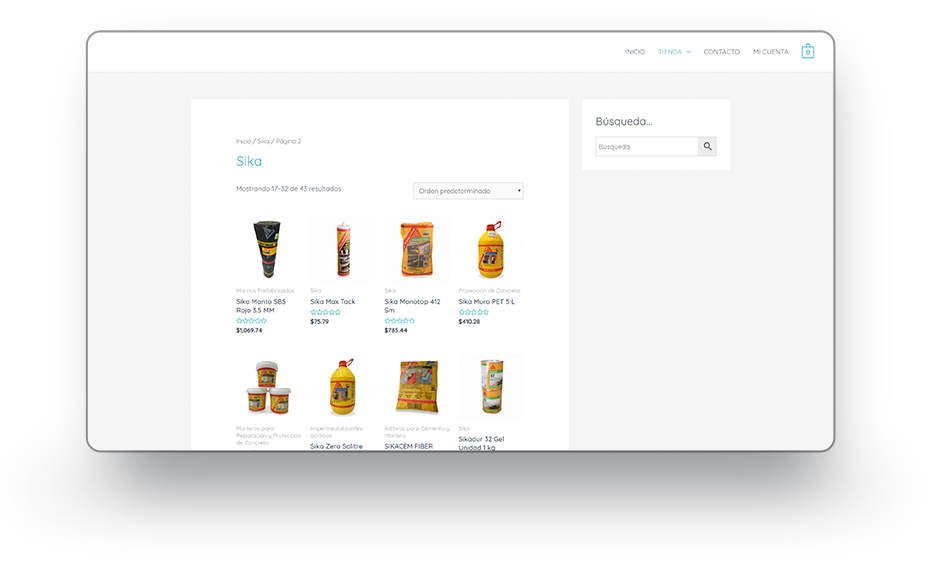
Task: Open the TIENDA dropdown chevron
Action: 688,52
